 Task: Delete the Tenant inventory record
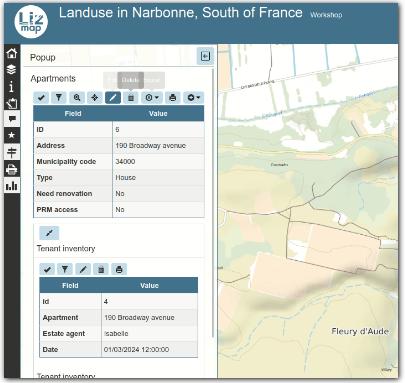[x=101, y=269]
